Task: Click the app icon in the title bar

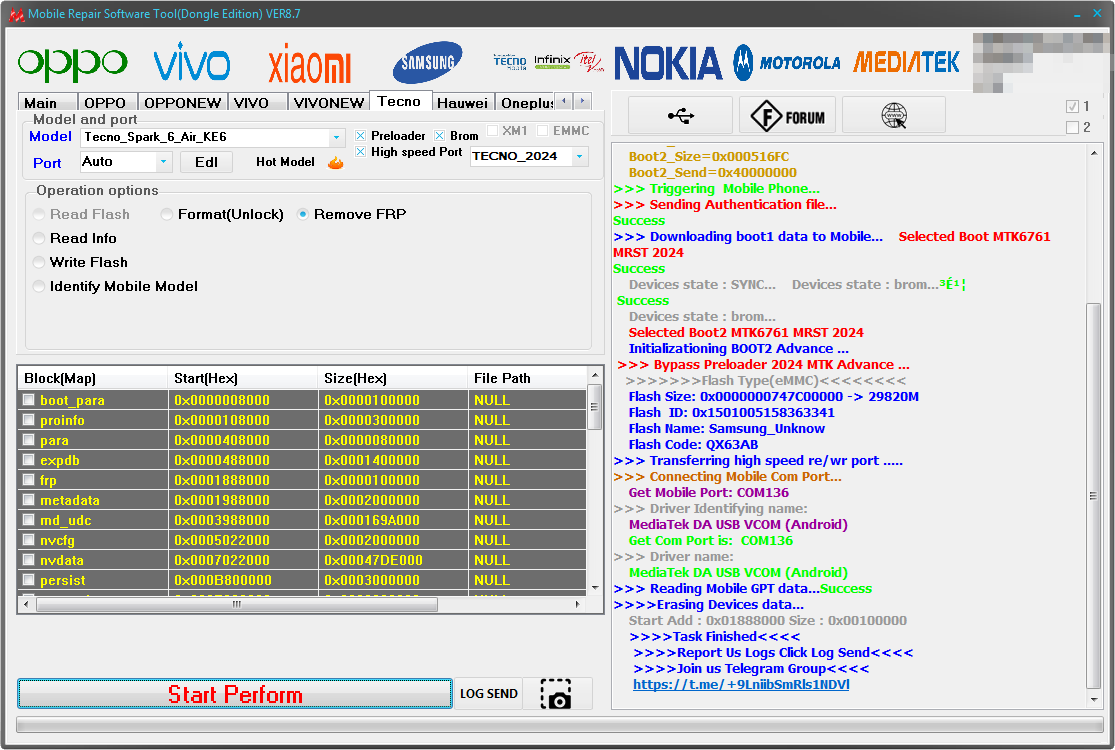Action: (16, 14)
